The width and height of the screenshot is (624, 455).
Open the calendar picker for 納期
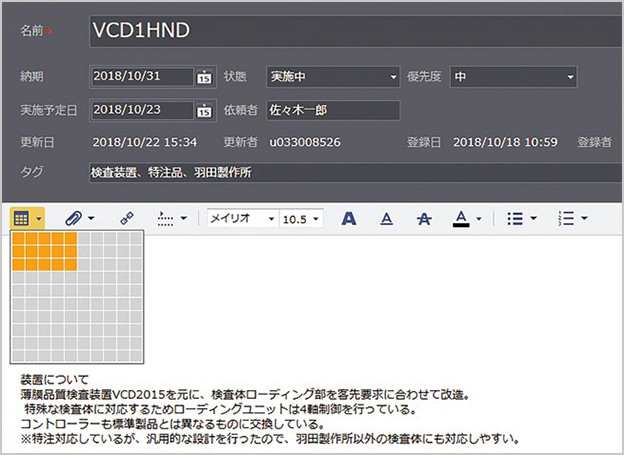204,77
